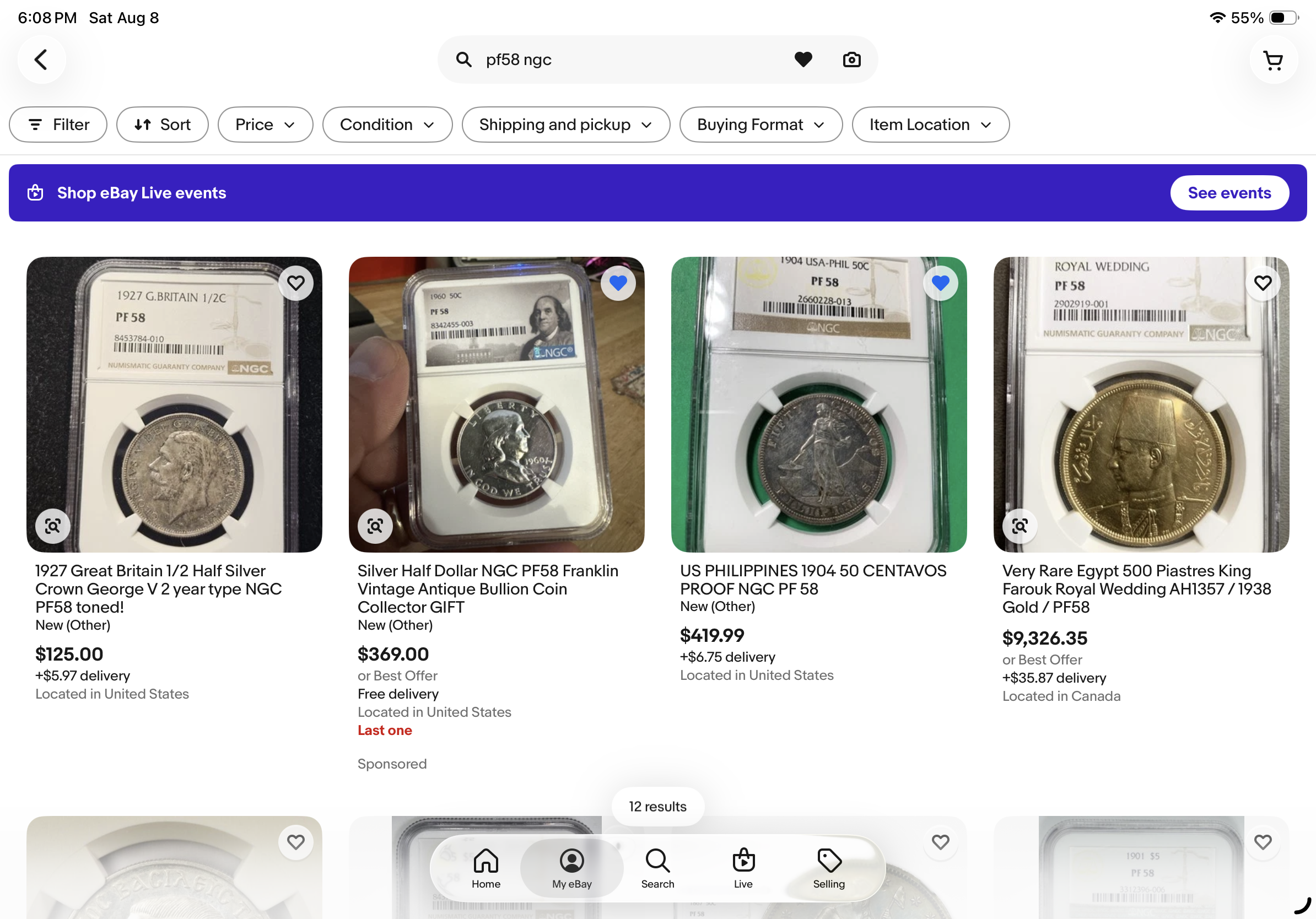Open the Condition dropdown filter
This screenshot has height=919, width=1316.
387,125
